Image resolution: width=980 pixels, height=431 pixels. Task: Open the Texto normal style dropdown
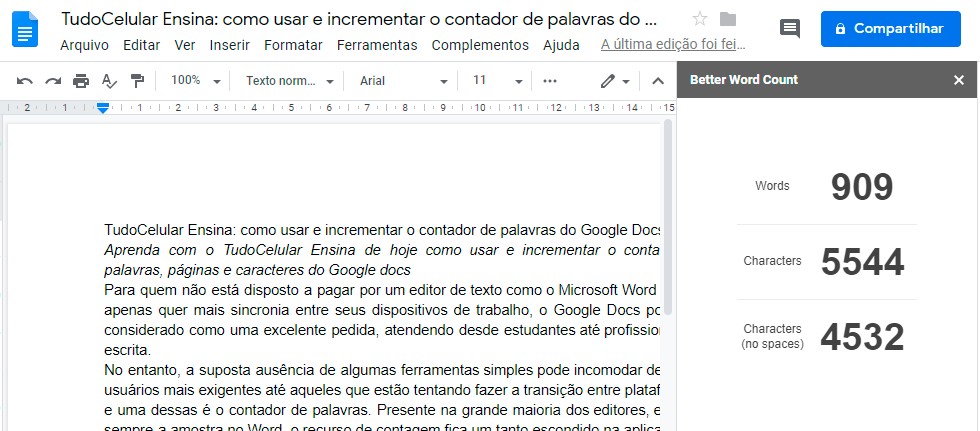click(289, 81)
